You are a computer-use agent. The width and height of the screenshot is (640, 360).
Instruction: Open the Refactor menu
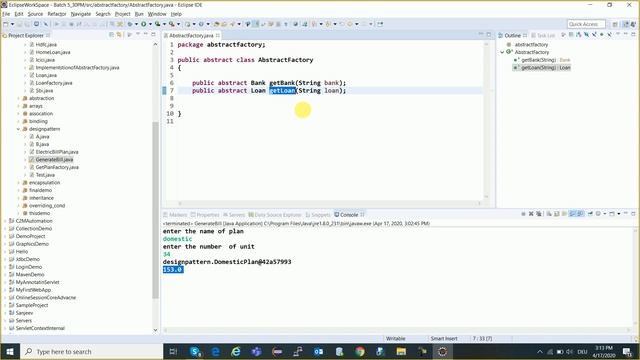[57, 14]
